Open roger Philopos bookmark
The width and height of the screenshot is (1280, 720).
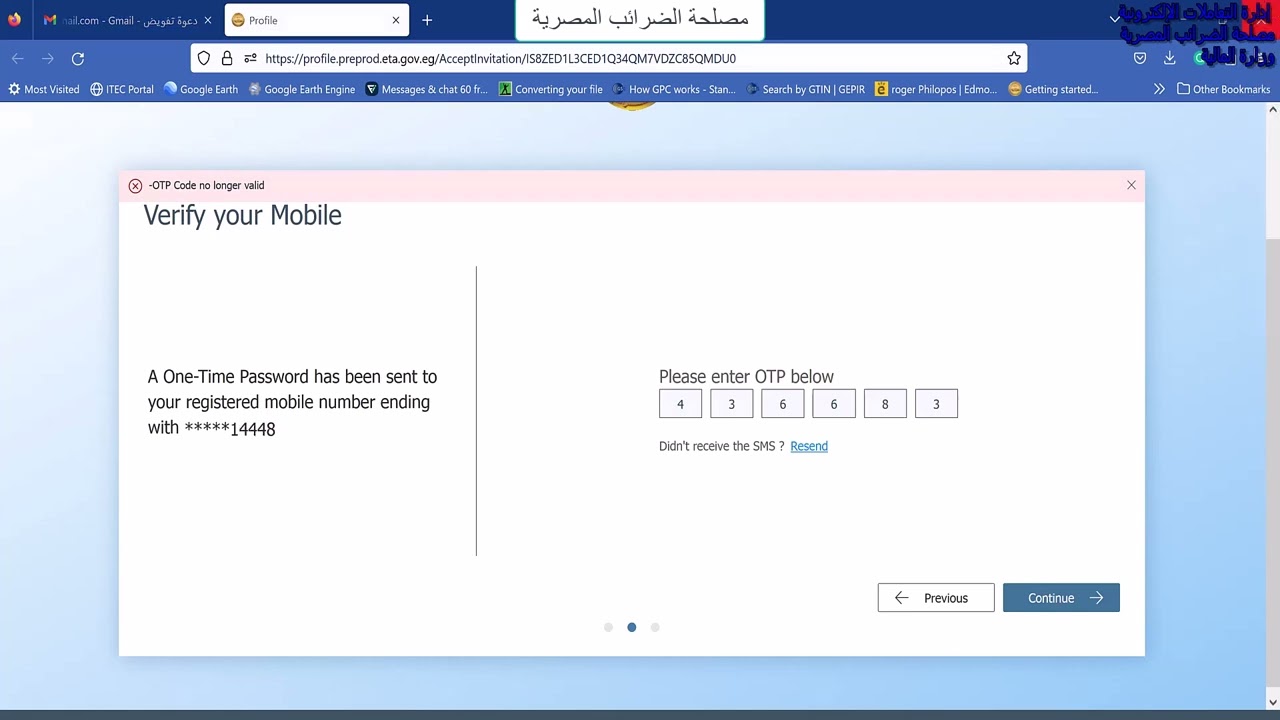point(936,89)
